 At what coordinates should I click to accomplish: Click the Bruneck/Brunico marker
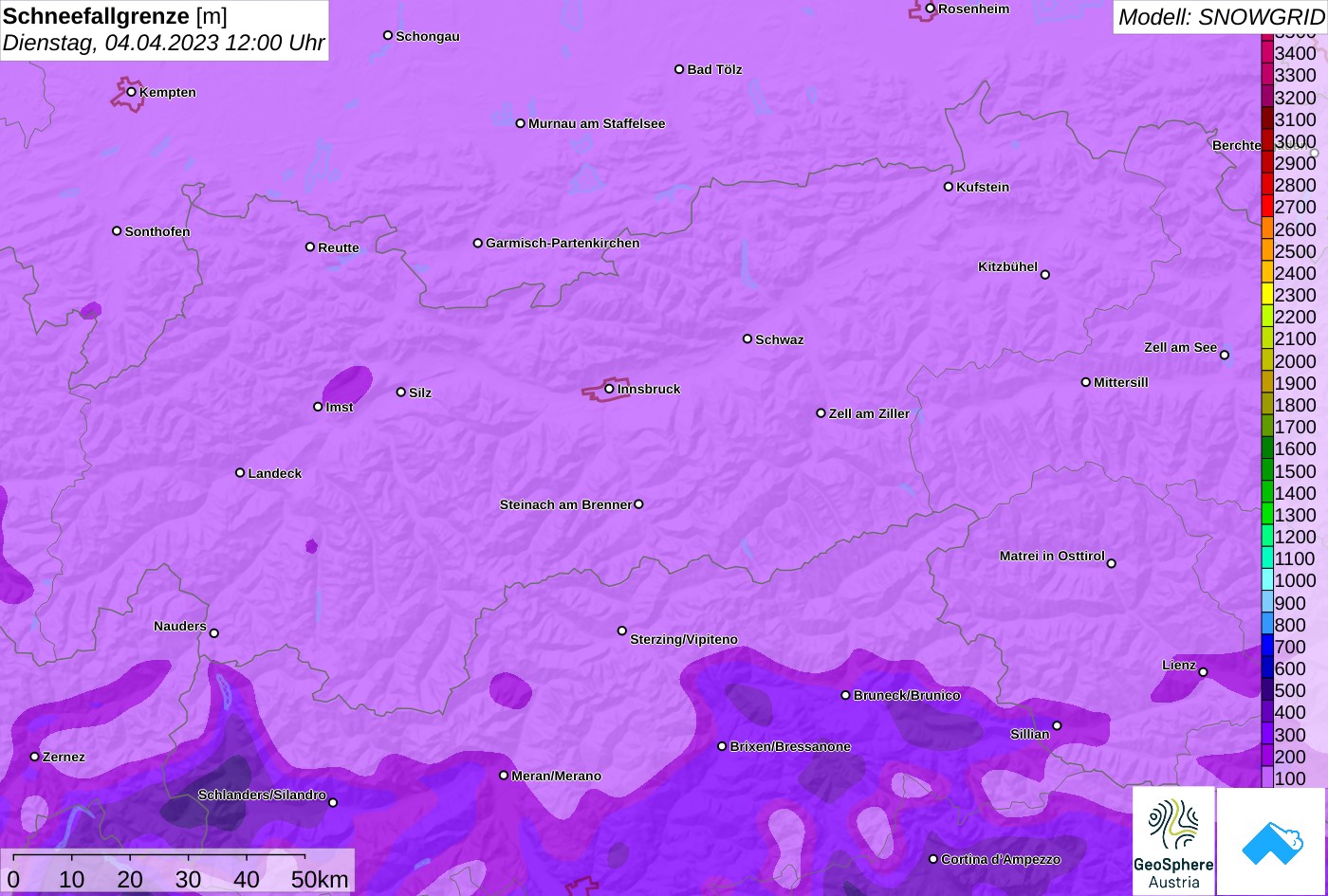click(846, 695)
